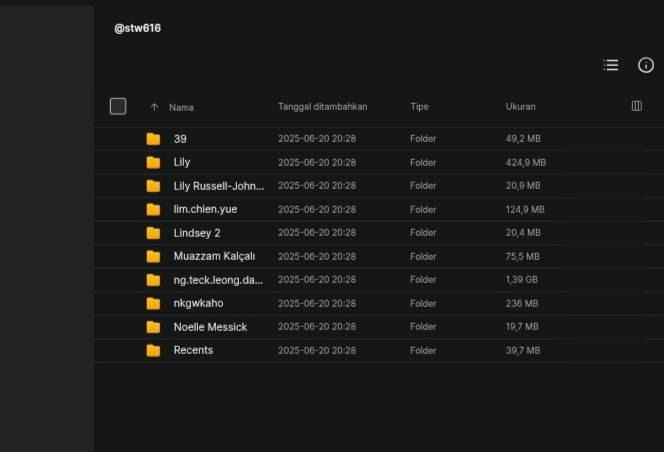Select the Lindsey 2 folder
Viewport: 664px width, 452px height.
click(x=379, y=233)
